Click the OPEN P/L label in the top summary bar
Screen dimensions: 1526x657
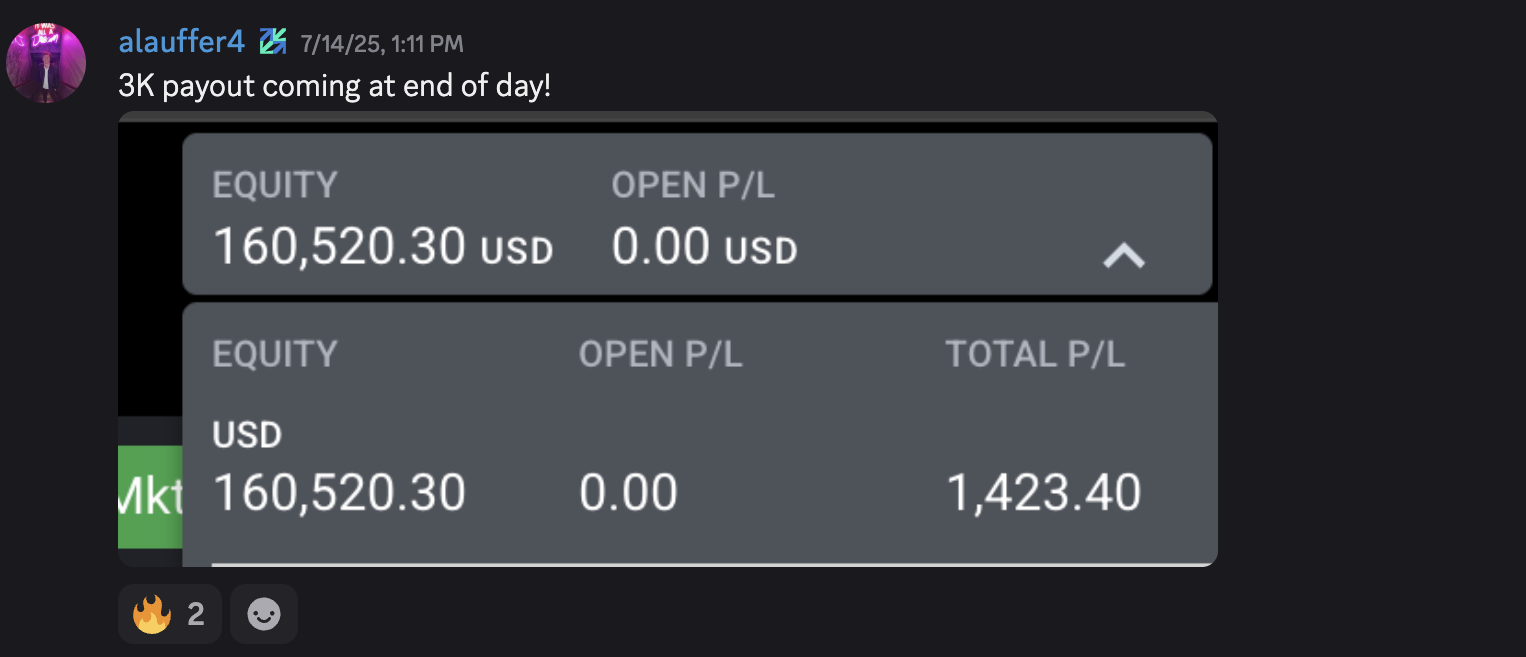pyautogui.click(x=693, y=185)
